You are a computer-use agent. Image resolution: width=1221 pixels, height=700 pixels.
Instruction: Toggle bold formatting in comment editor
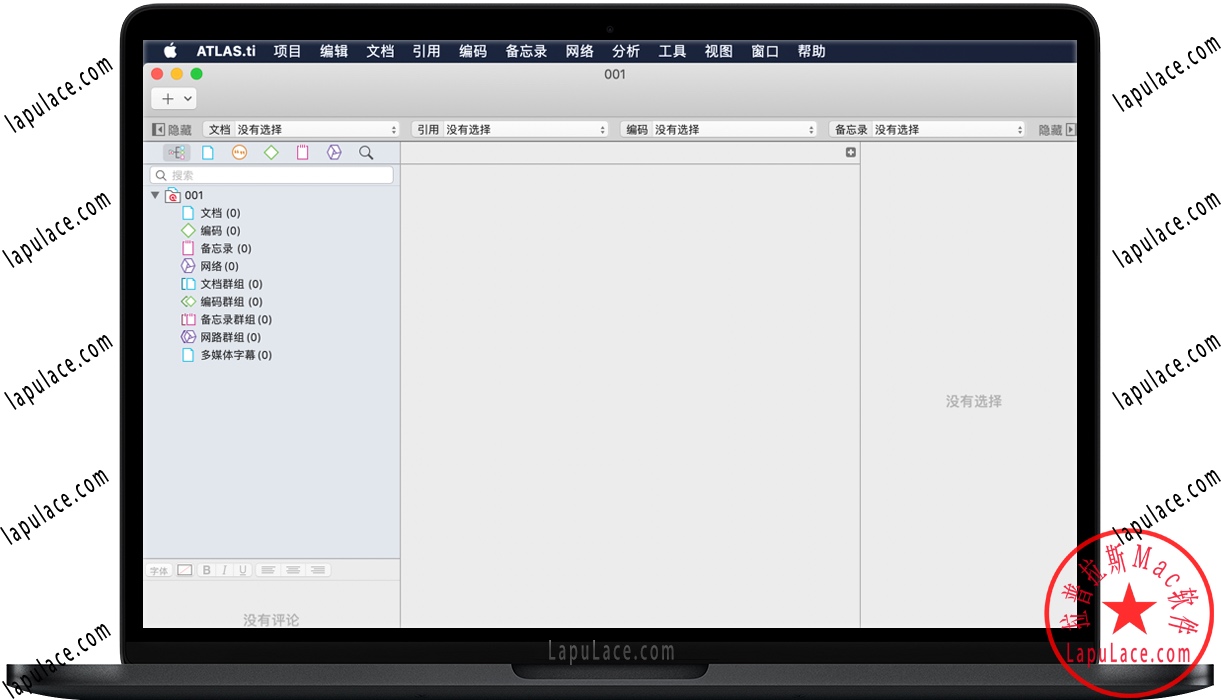pyautogui.click(x=207, y=570)
